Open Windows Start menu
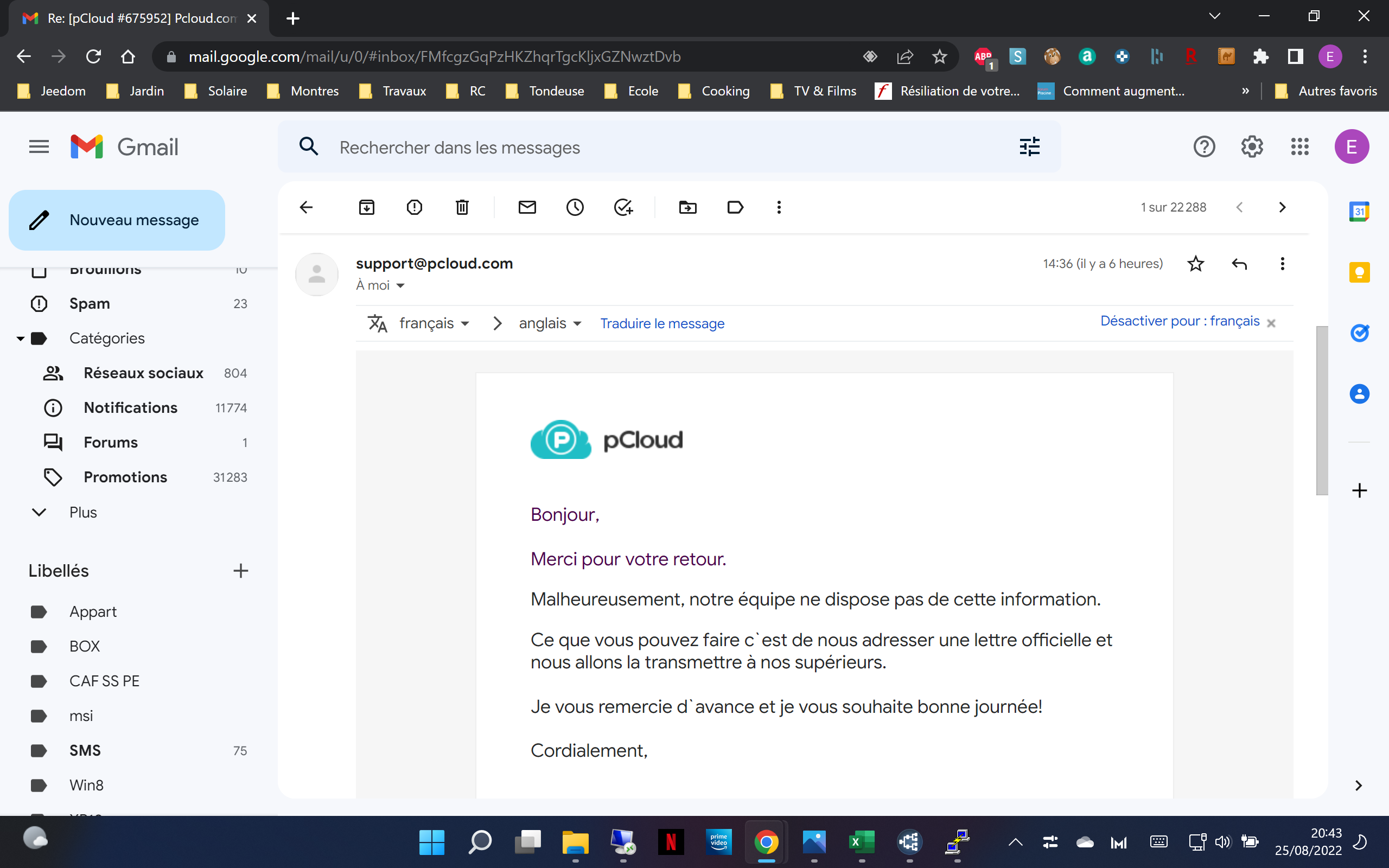This screenshot has width=1389, height=868. [432, 842]
